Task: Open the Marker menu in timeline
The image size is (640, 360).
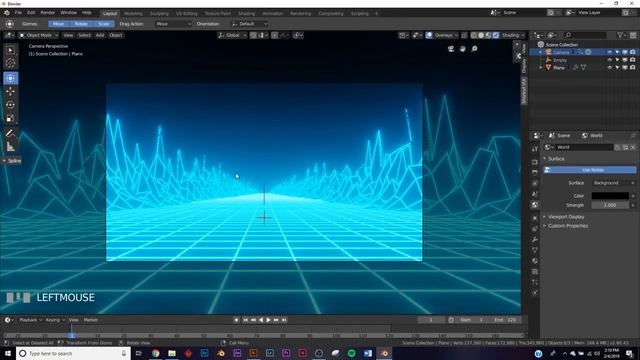Action: tap(91, 320)
